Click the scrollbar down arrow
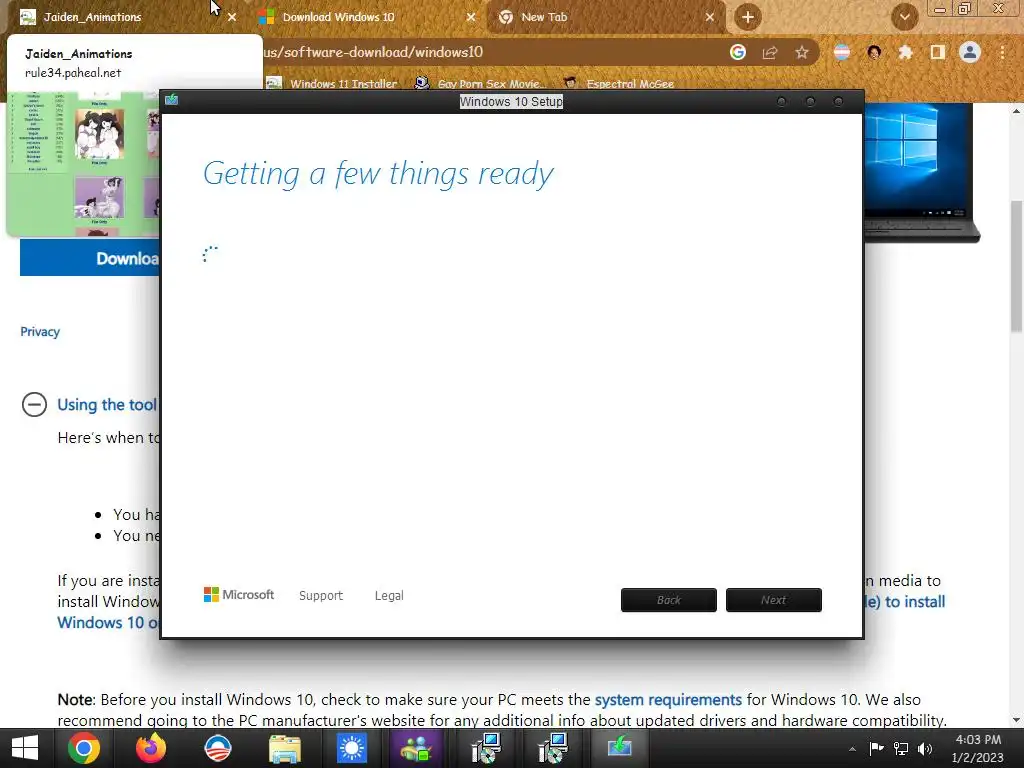Screen dimensions: 1024x768 1016,720
